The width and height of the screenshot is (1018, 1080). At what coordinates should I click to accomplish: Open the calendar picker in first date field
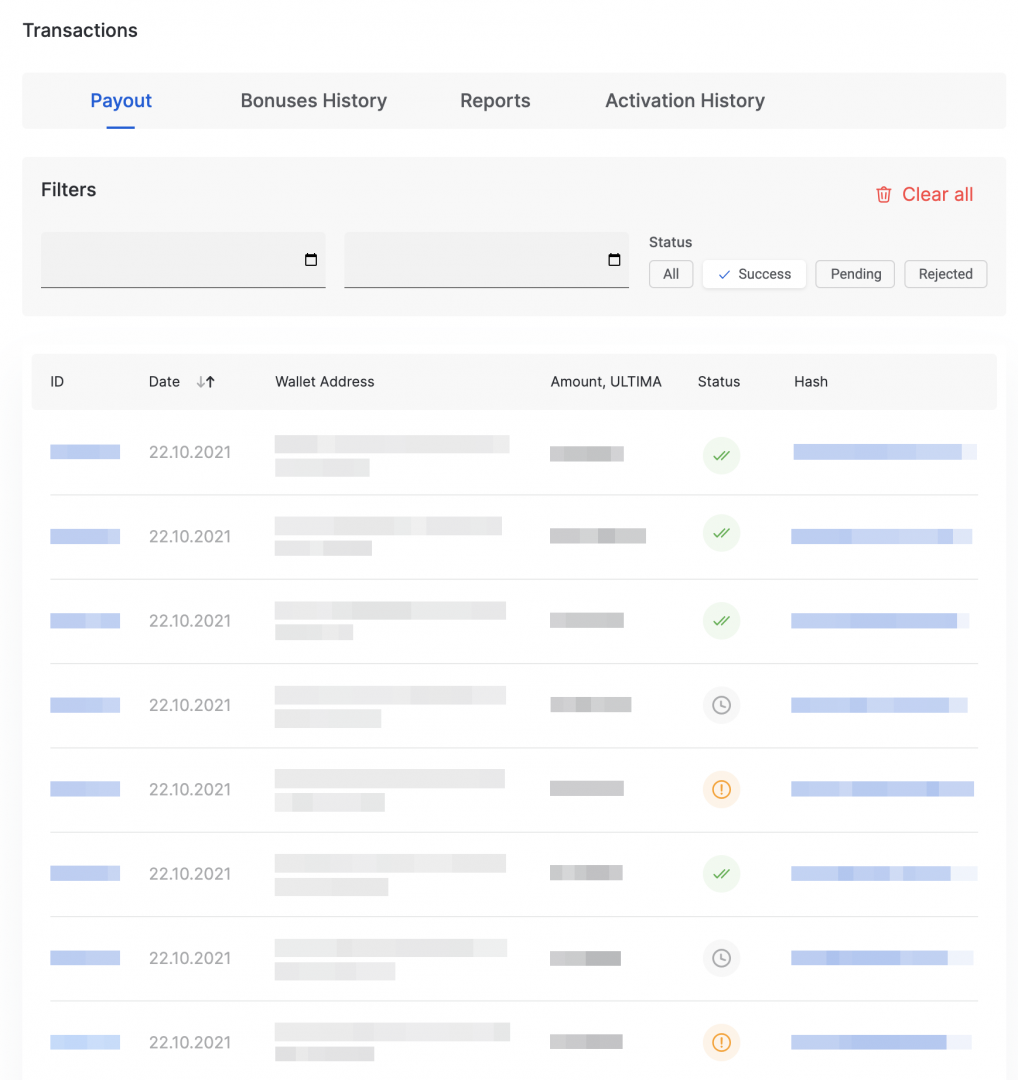[x=310, y=260]
